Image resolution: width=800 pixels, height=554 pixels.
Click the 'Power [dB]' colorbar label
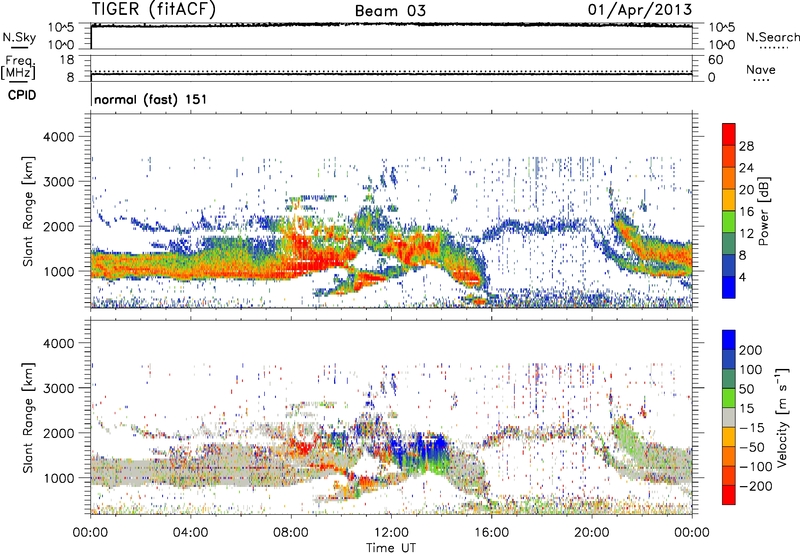click(764, 211)
